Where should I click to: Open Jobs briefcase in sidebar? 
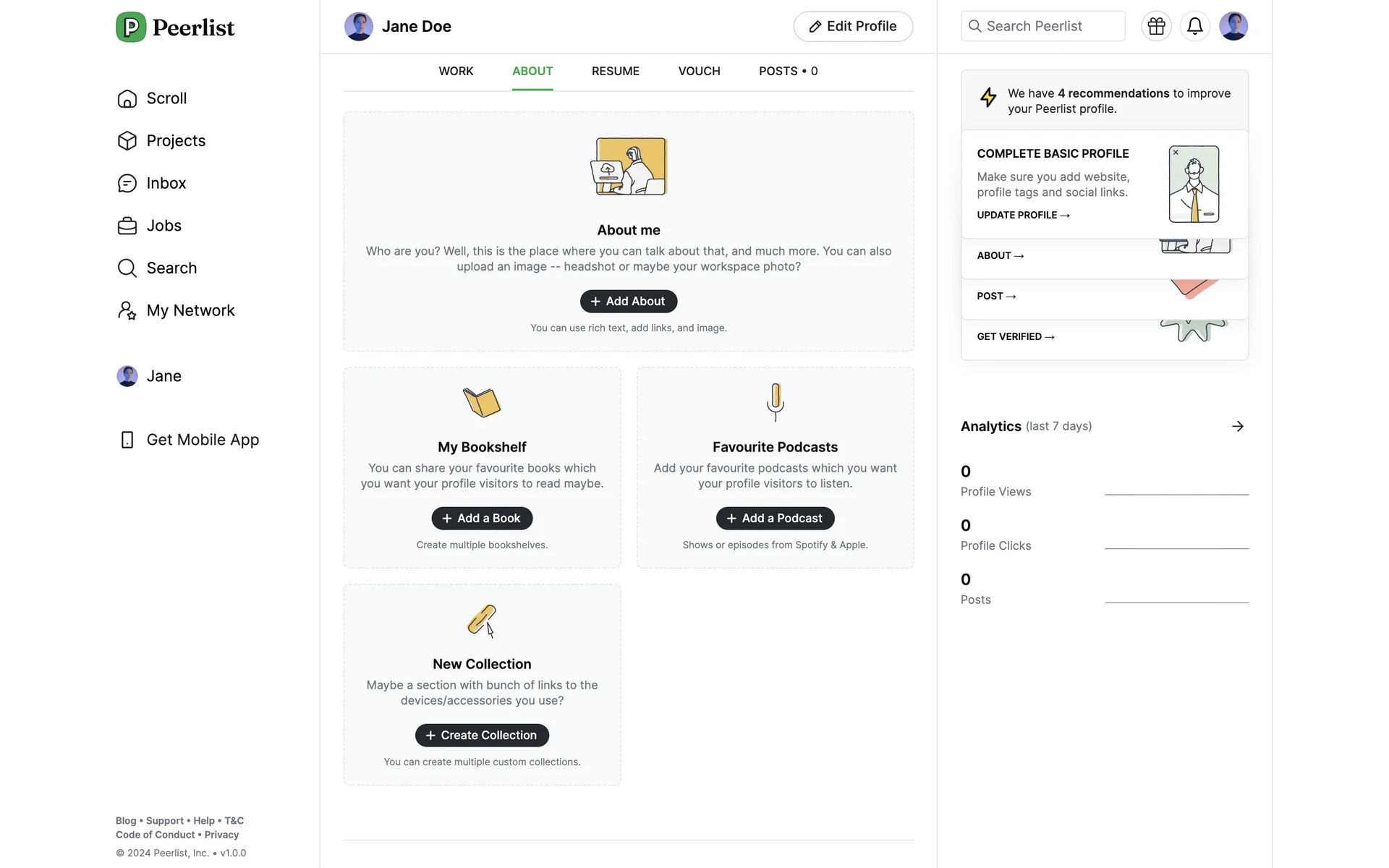pos(127,226)
